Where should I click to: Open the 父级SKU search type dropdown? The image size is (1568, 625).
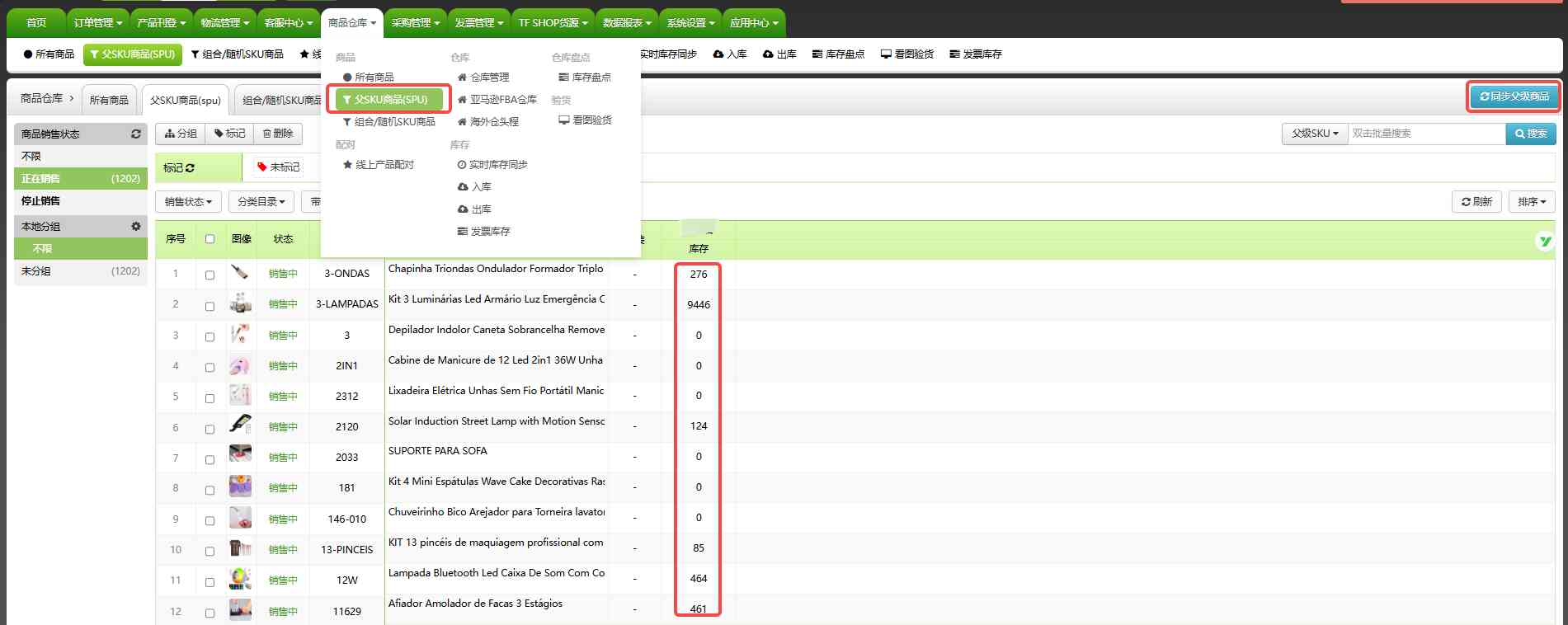1315,133
